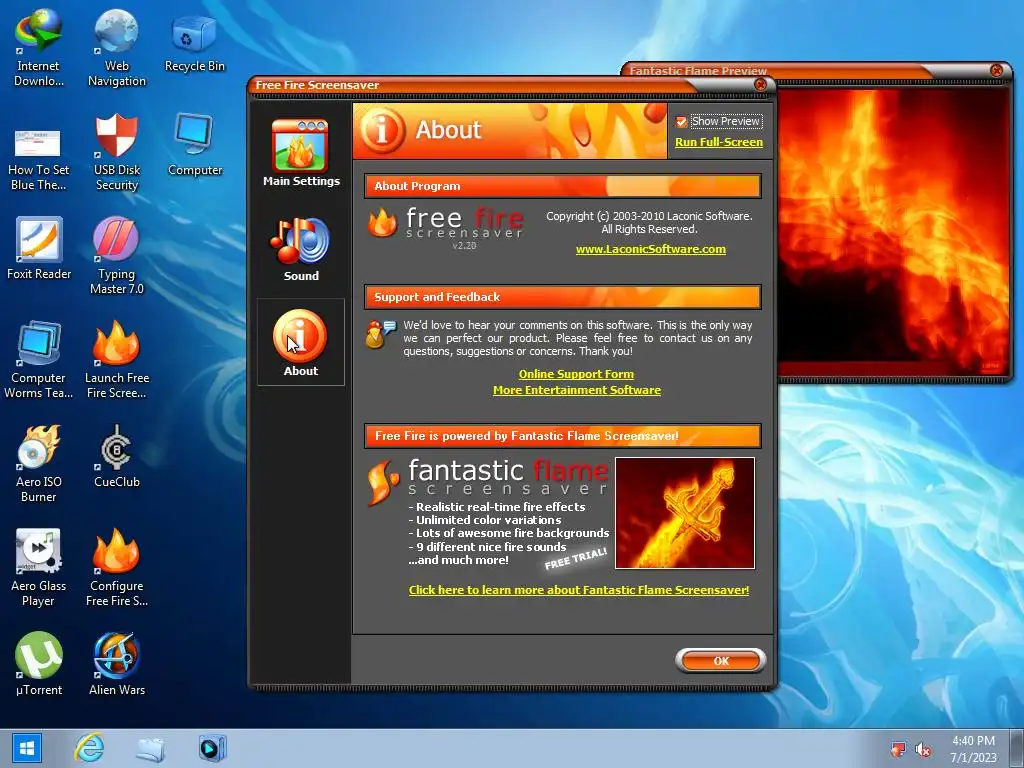Select the µTorrent desktop icon

pyautogui.click(x=39, y=664)
